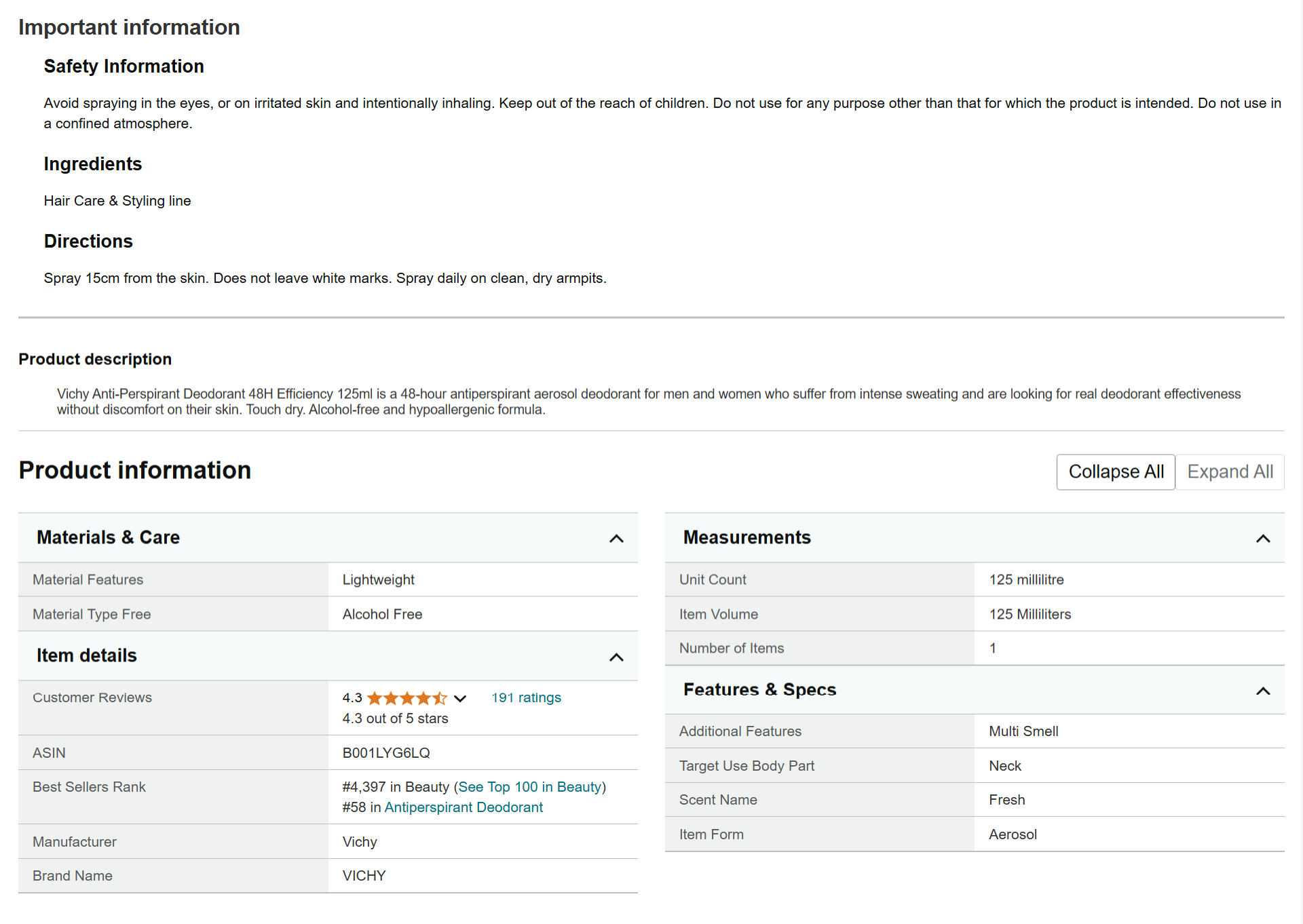1303x924 pixels.
Task: Open the star rating breakdown dropdown arrow
Action: coord(460,698)
